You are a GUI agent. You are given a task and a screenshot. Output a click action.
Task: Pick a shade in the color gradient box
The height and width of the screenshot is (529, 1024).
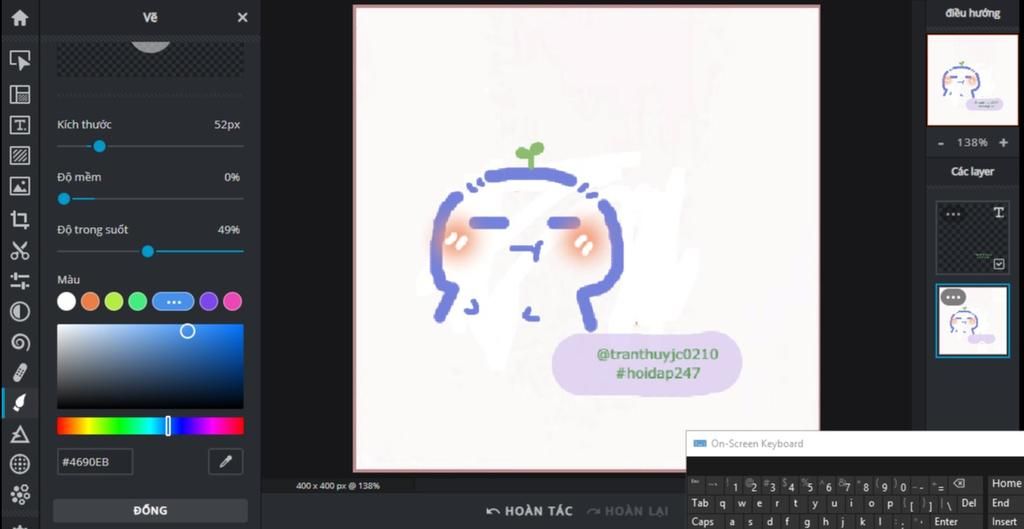(x=150, y=366)
